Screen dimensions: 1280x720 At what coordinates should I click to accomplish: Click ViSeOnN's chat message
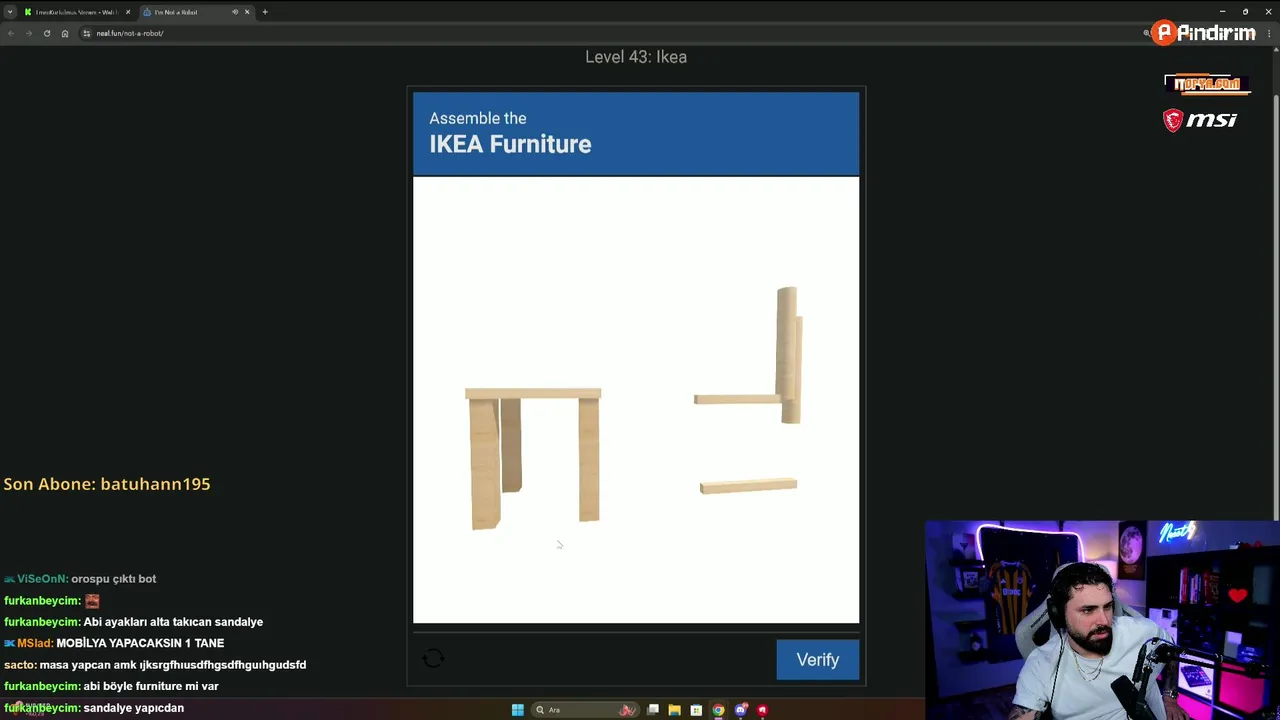pos(80,579)
